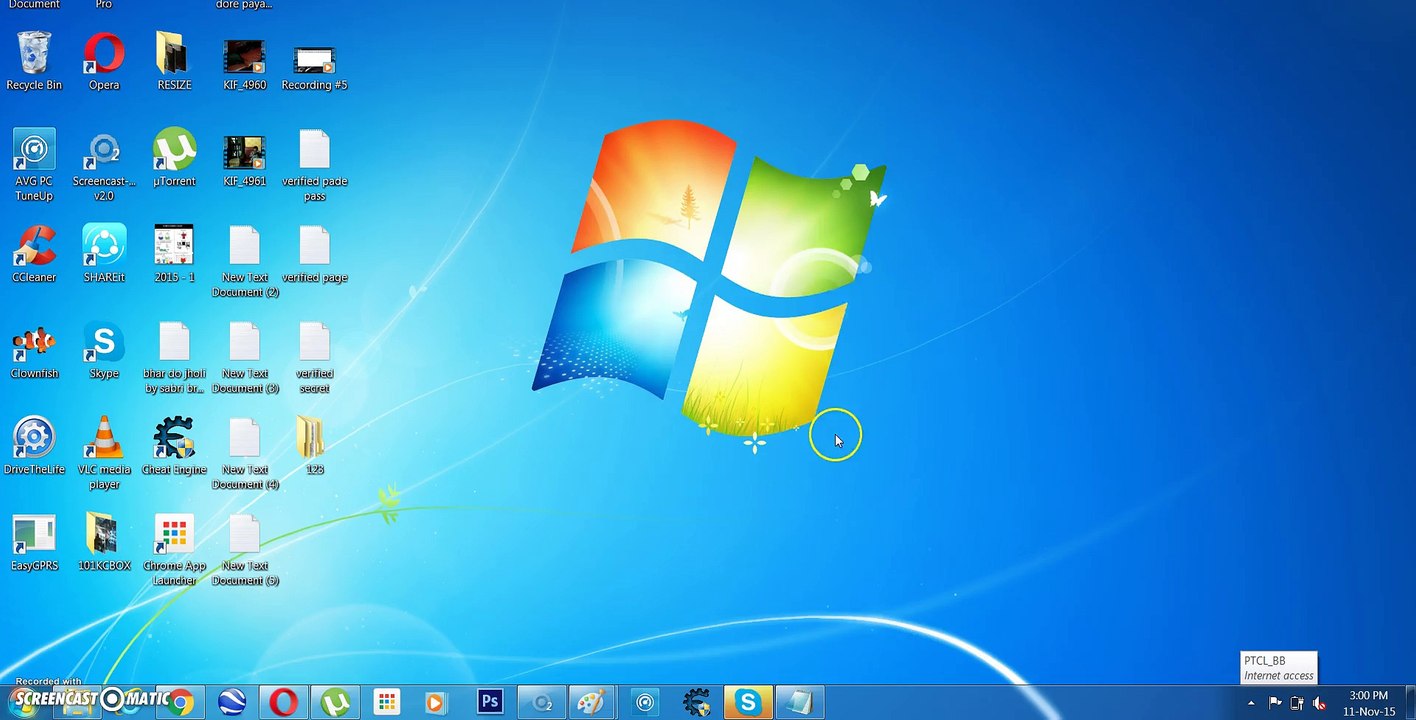Select the 101KCBOX folder on desktop

pos(104,541)
